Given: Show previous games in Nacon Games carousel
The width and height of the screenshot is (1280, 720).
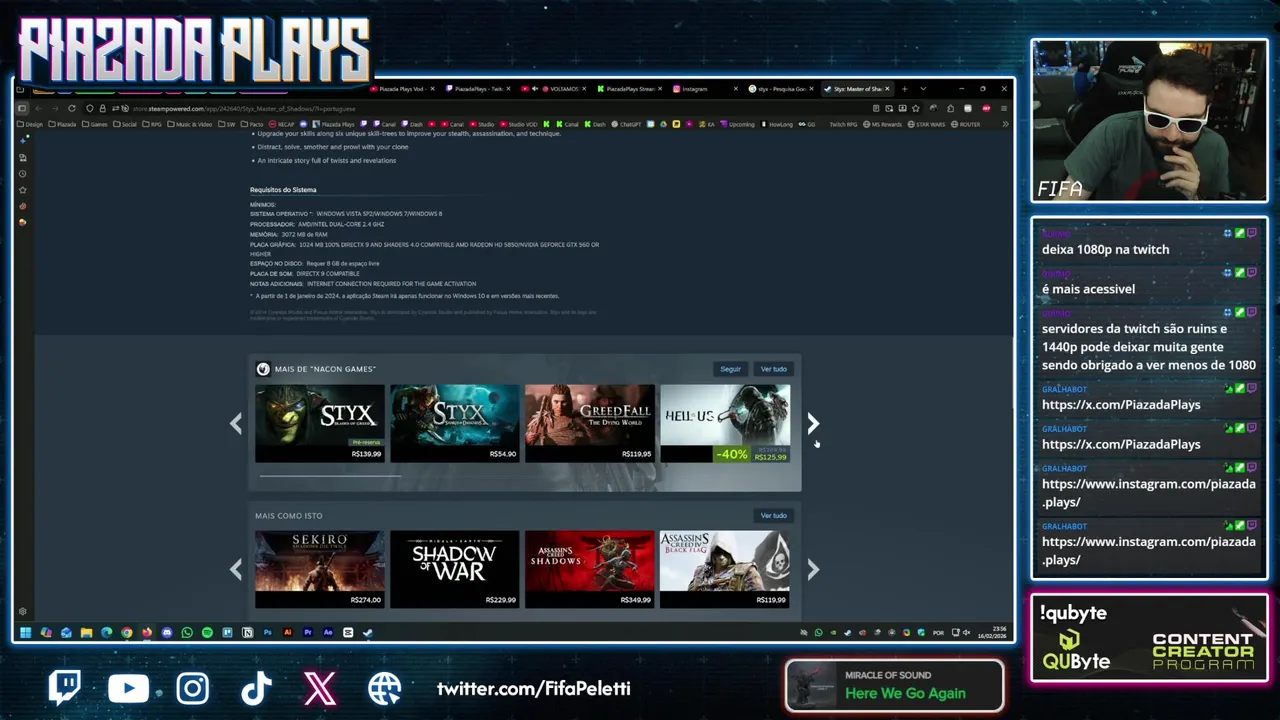Looking at the screenshot, I should pyautogui.click(x=236, y=424).
